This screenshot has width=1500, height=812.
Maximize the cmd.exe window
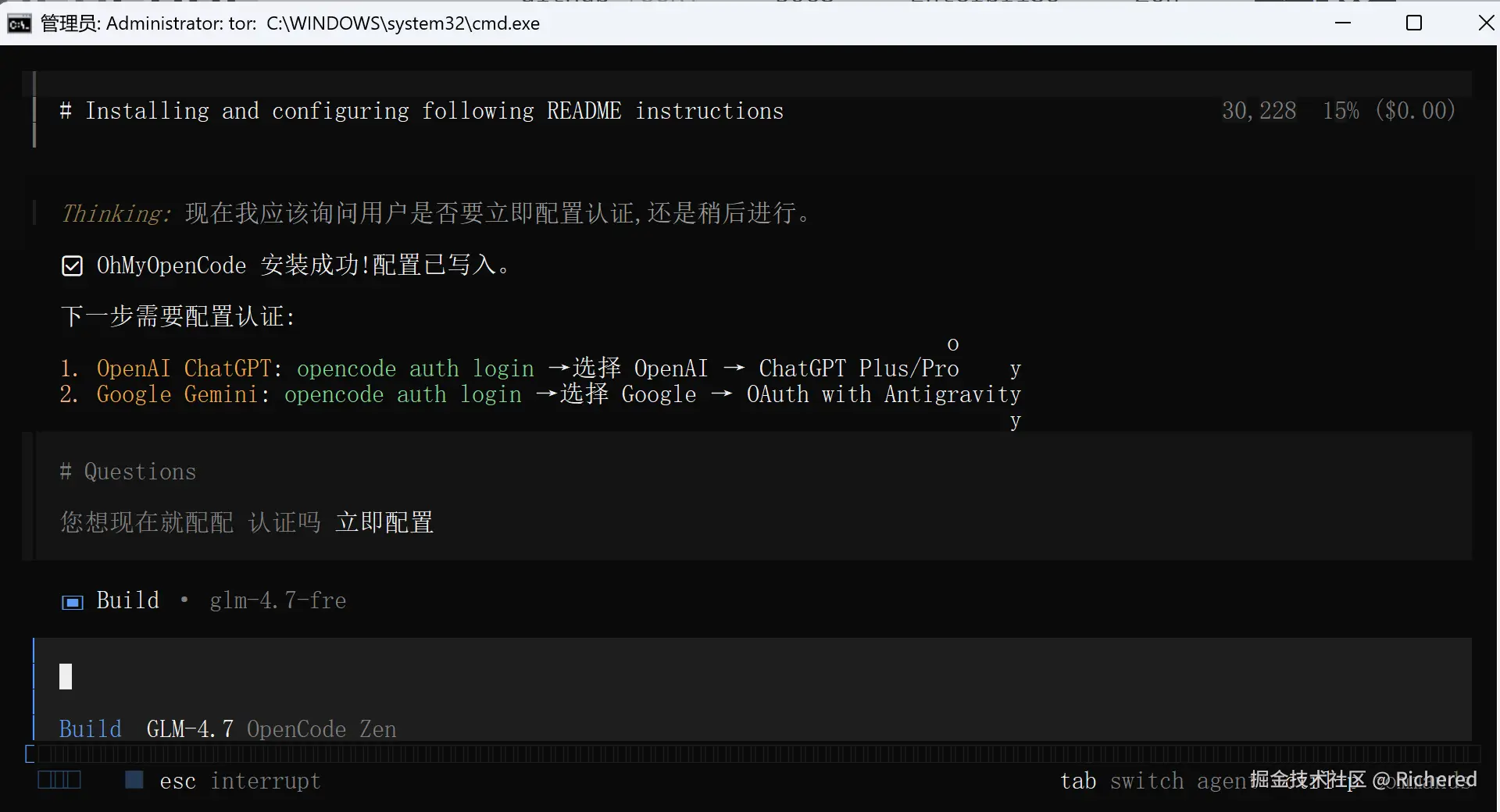1414,23
